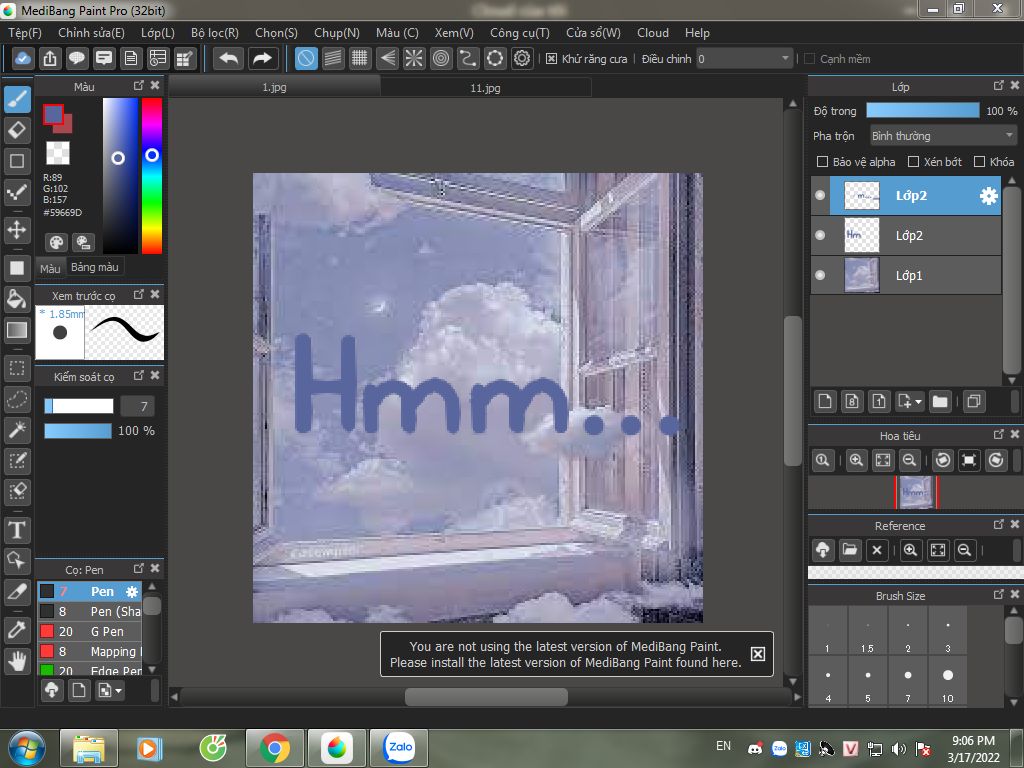Screen dimensions: 1024x768
Task: Toggle transparent color swatch in Màu panel
Action: (x=57, y=153)
